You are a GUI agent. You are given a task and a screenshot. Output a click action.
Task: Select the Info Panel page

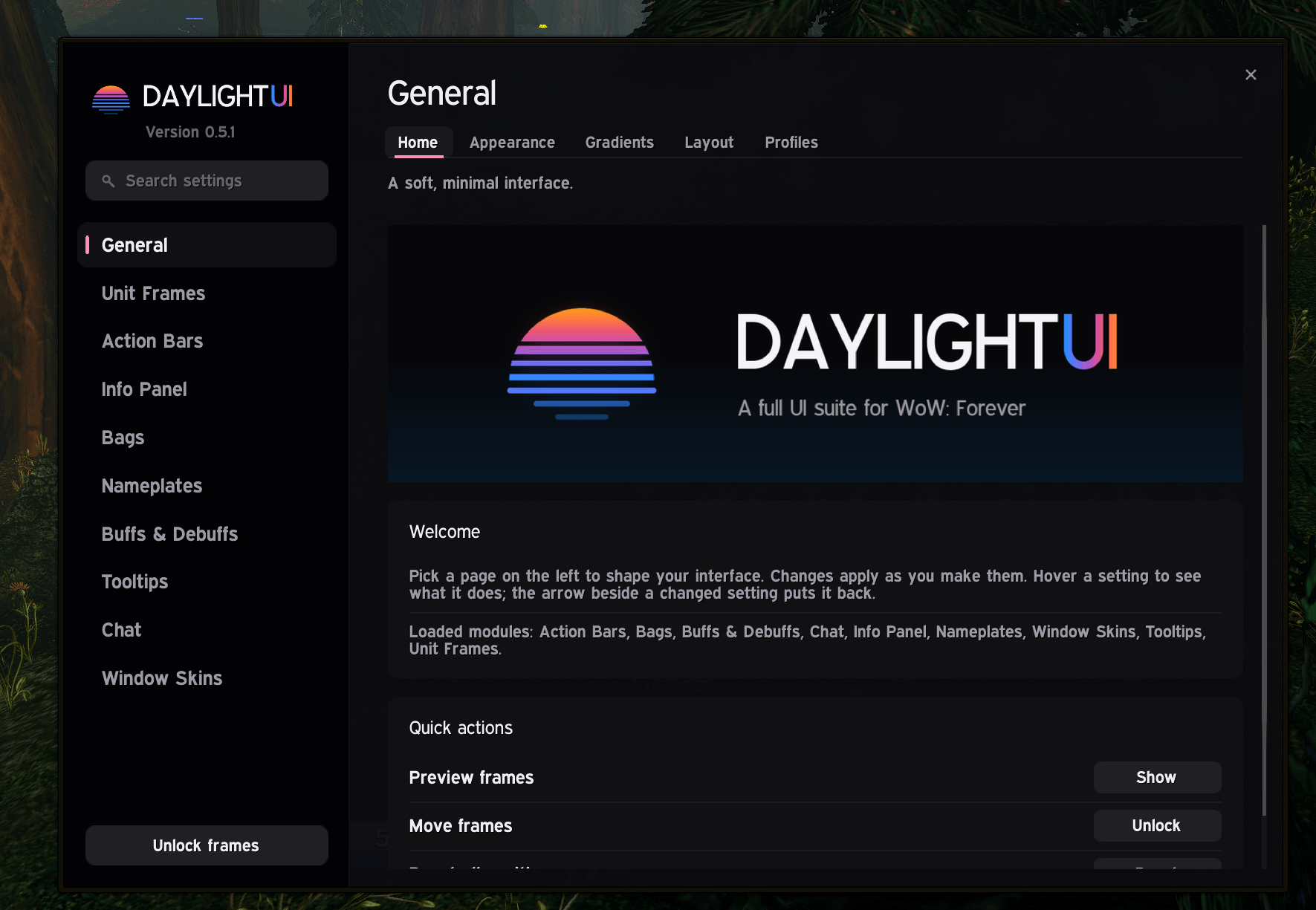(144, 389)
